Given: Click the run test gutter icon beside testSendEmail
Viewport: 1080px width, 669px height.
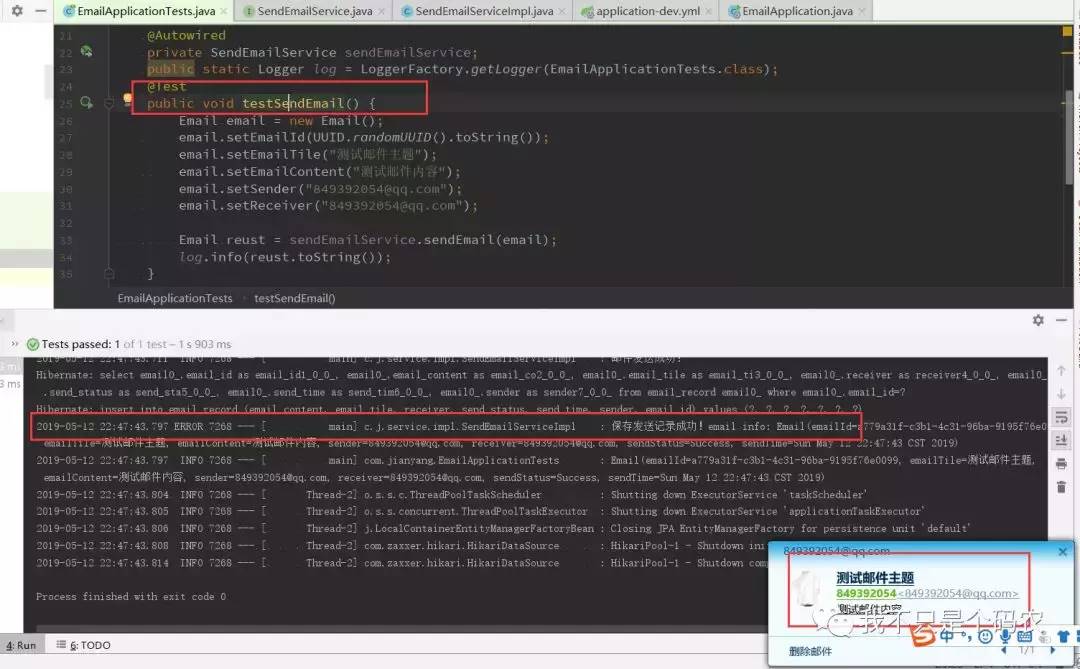Looking at the screenshot, I should [86, 103].
